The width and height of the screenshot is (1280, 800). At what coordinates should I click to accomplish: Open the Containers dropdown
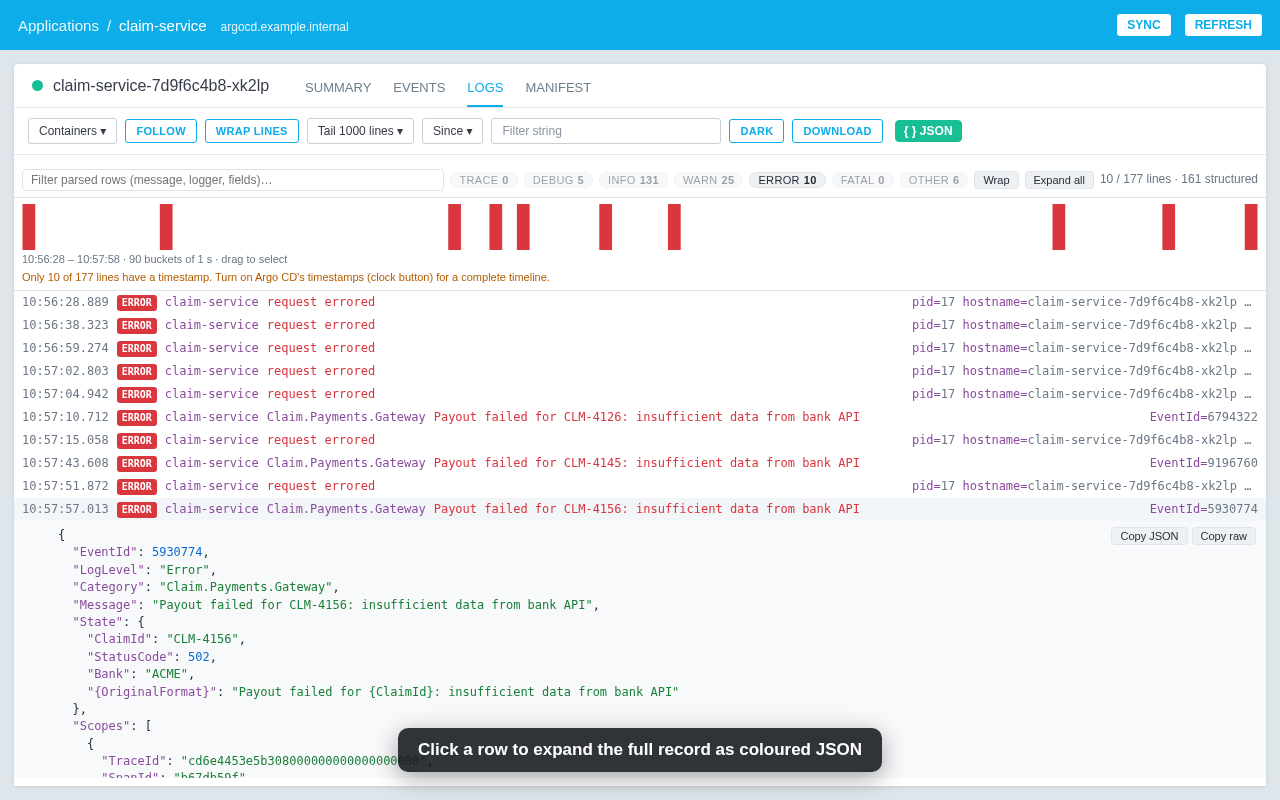tap(72, 131)
